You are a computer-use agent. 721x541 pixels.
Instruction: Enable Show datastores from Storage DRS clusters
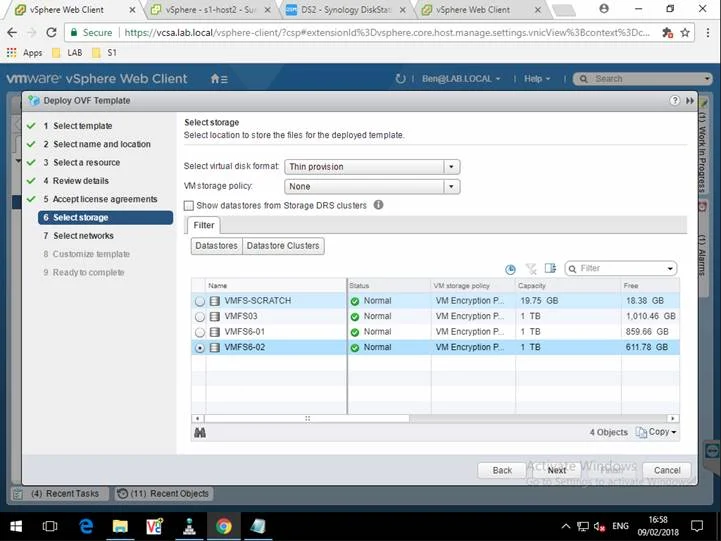tap(189, 205)
